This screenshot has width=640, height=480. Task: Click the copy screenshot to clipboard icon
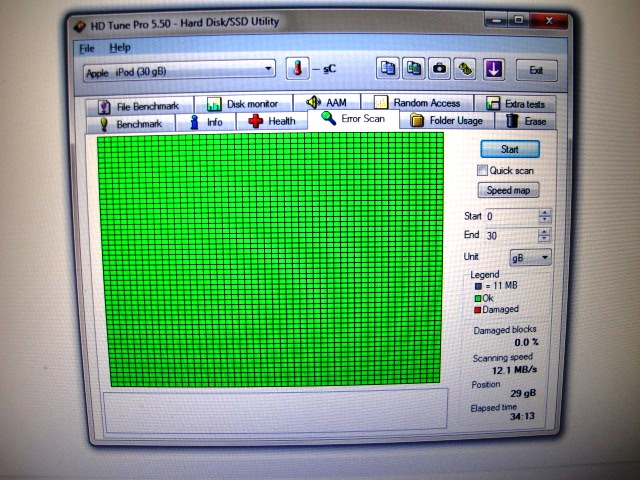pyautogui.click(x=413, y=69)
